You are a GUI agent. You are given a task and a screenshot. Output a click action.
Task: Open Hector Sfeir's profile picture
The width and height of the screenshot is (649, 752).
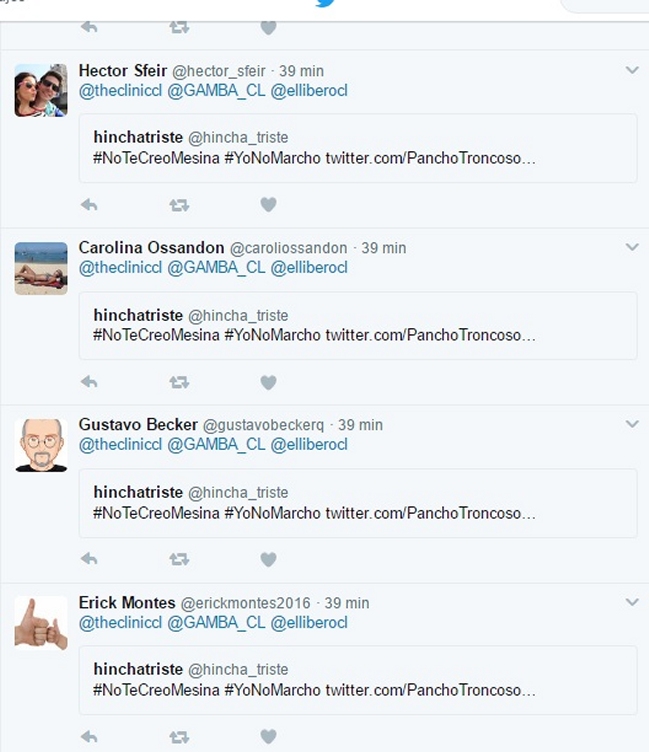click(41, 91)
